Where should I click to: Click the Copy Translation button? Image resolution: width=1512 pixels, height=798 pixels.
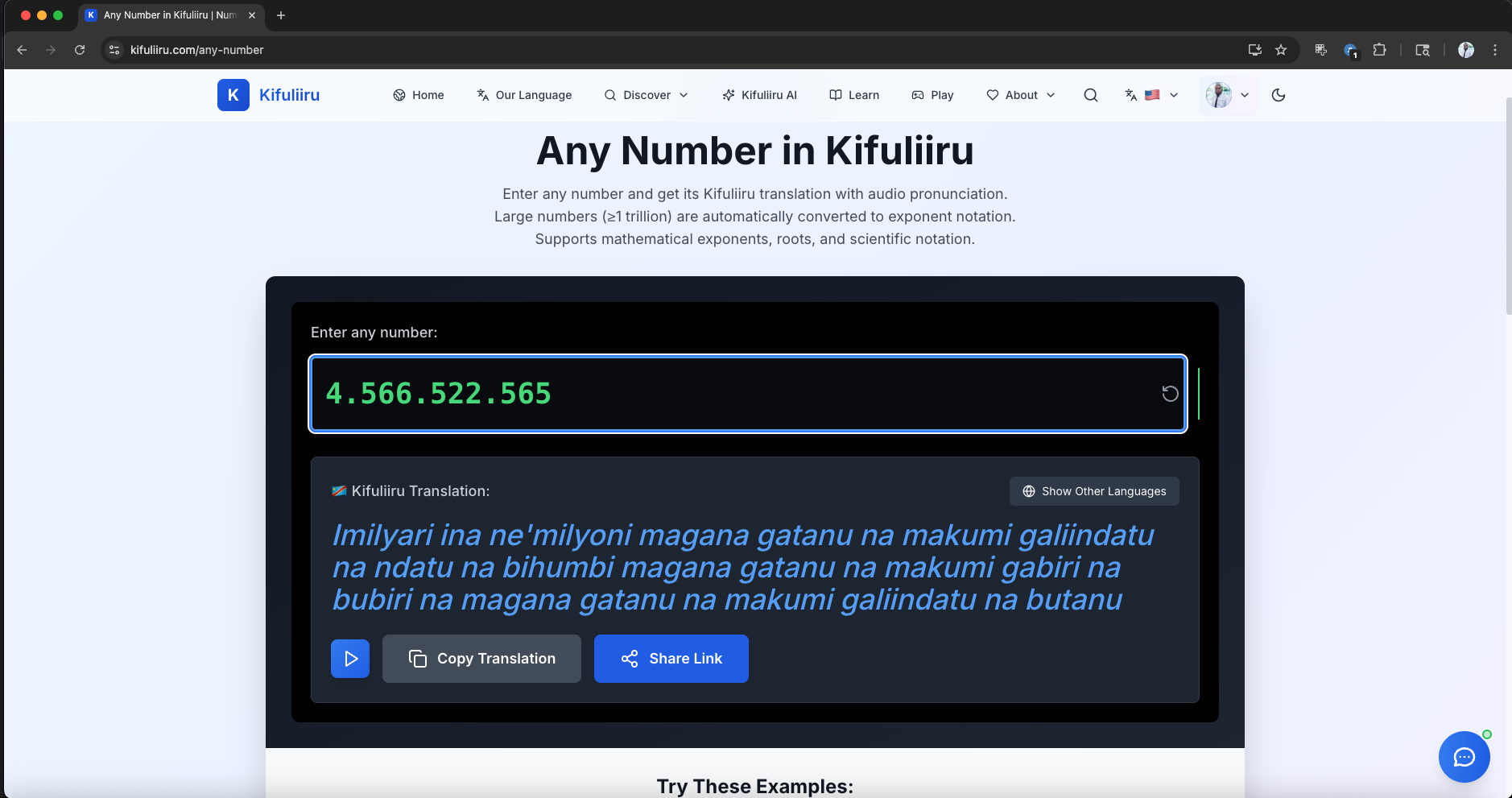click(481, 658)
